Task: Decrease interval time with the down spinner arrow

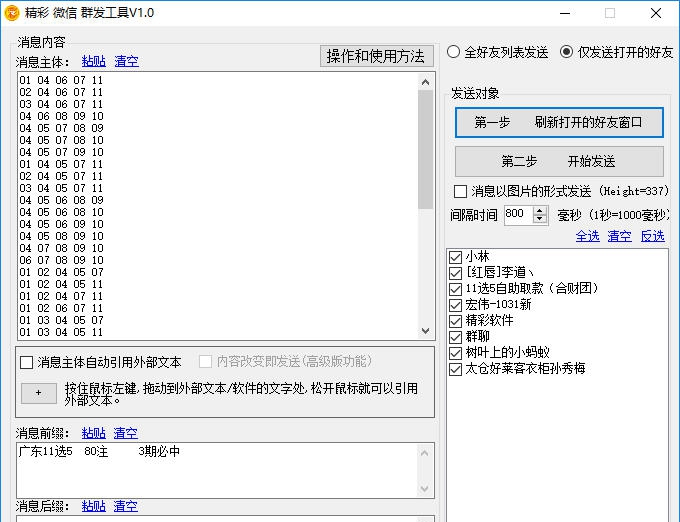Action: 539,219
